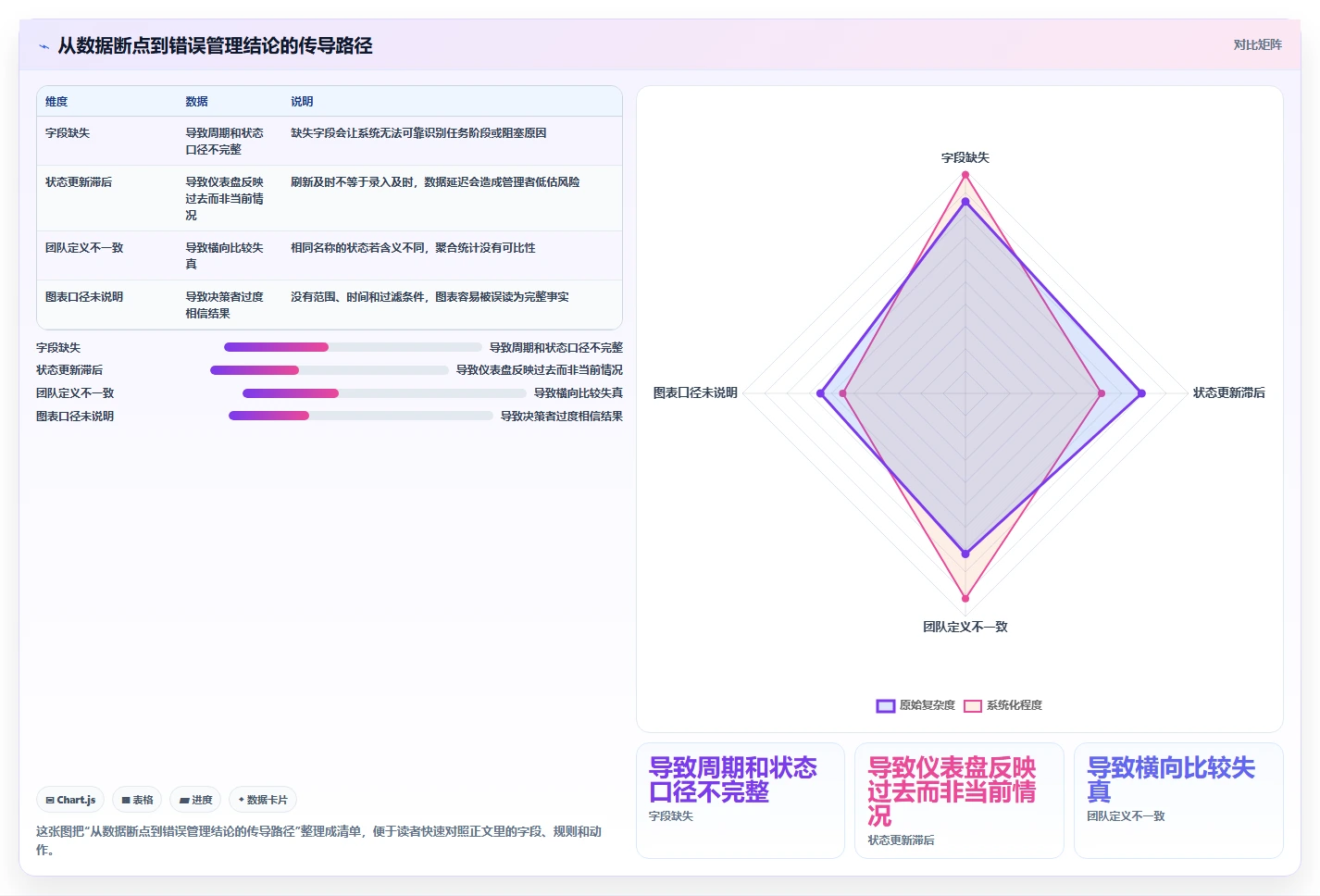The width and height of the screenshot is (1320, 896).
Task: Open the 导致仪表盘反映过去而非当前情况 data card
Action: point(959,801)
